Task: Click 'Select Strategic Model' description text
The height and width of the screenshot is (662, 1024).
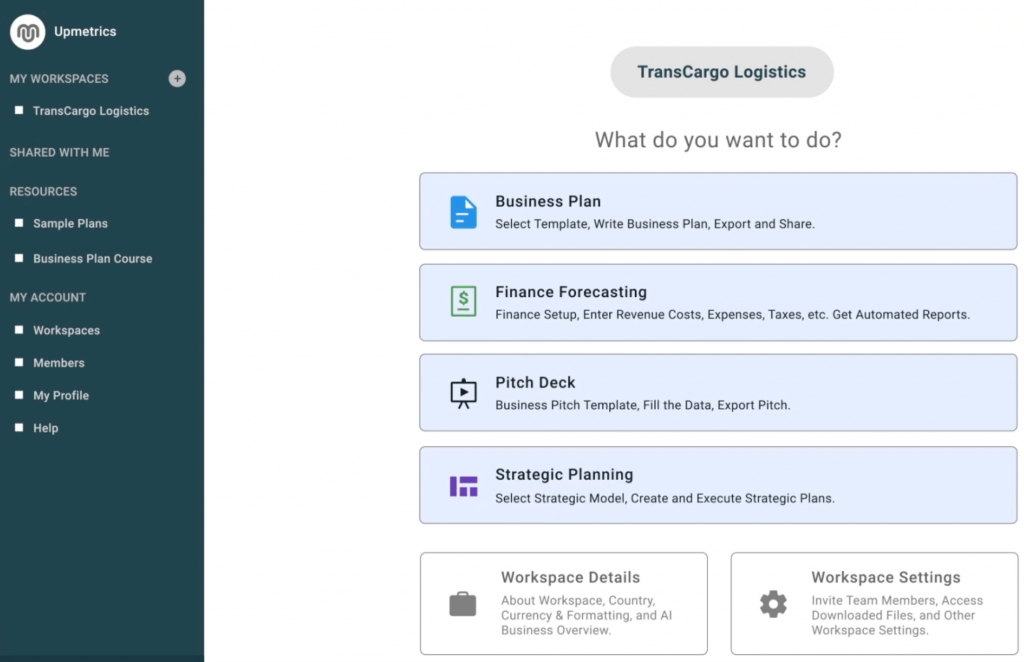Action: pyautogui.click(x=665, y=498)
